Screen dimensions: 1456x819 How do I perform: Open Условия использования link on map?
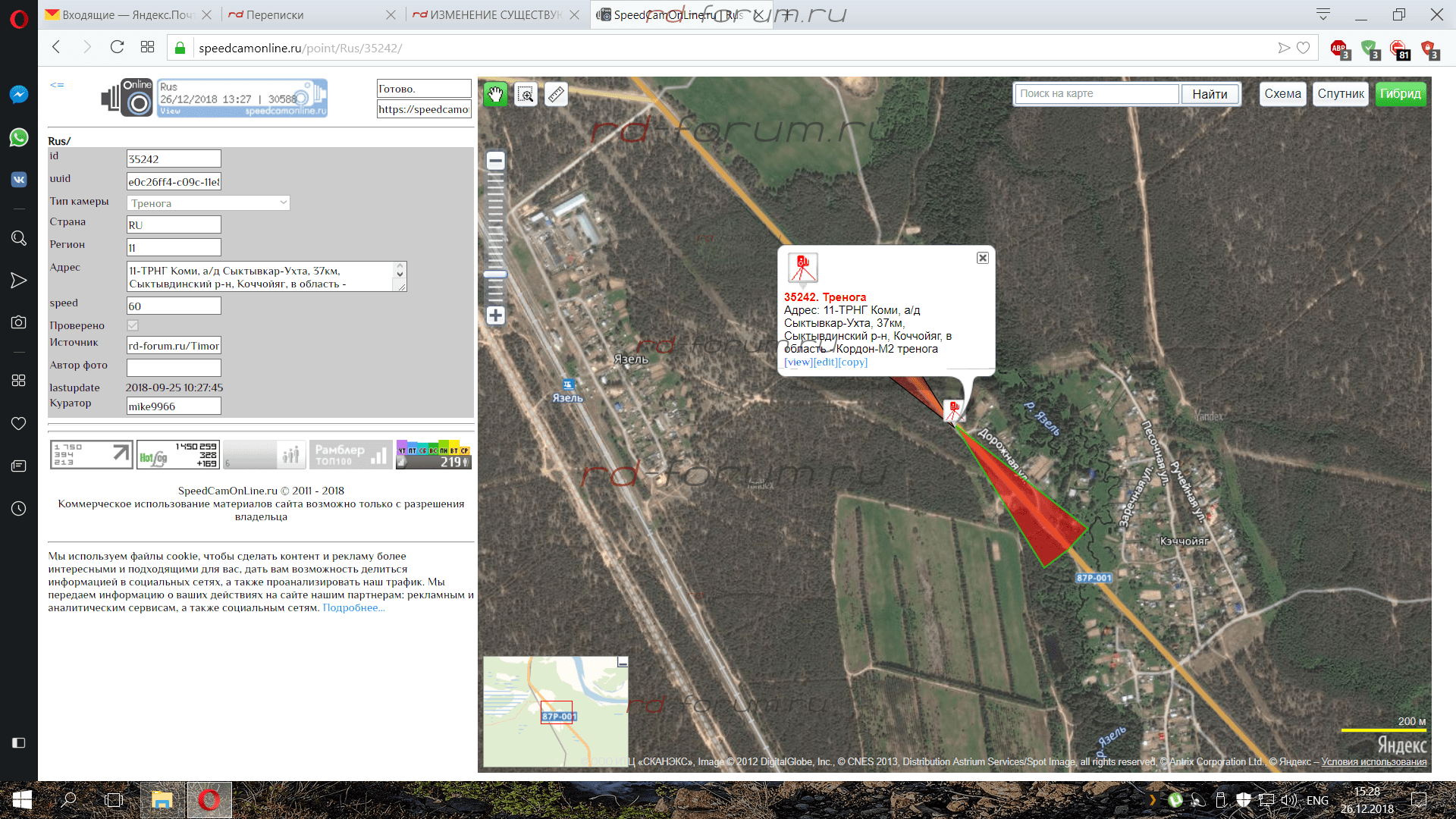(x=1374, y=761)
